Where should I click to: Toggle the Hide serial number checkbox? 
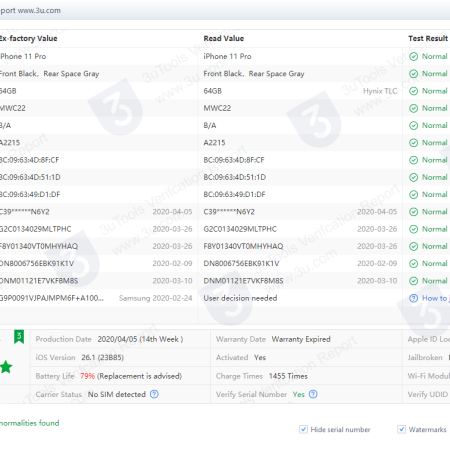(x=303, y=429)
